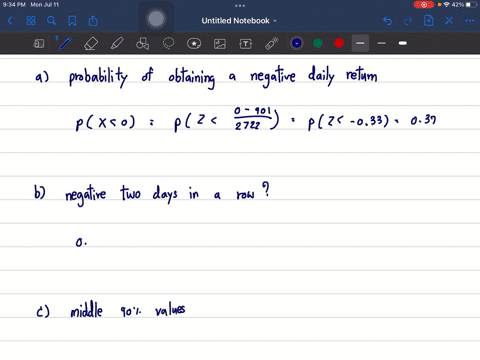Tap the three-dot multitasking control
The image size is (480, 360).
click(x=240, y=5)
